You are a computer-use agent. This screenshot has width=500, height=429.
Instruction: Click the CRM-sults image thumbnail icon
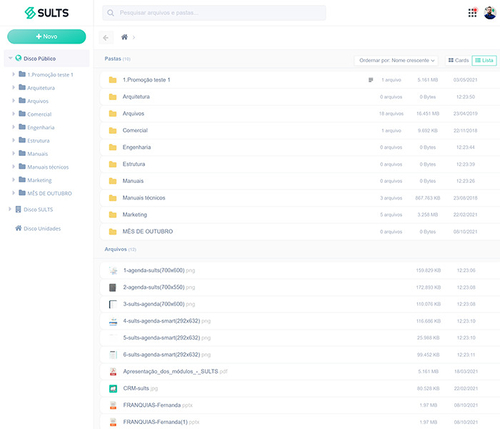113,388
